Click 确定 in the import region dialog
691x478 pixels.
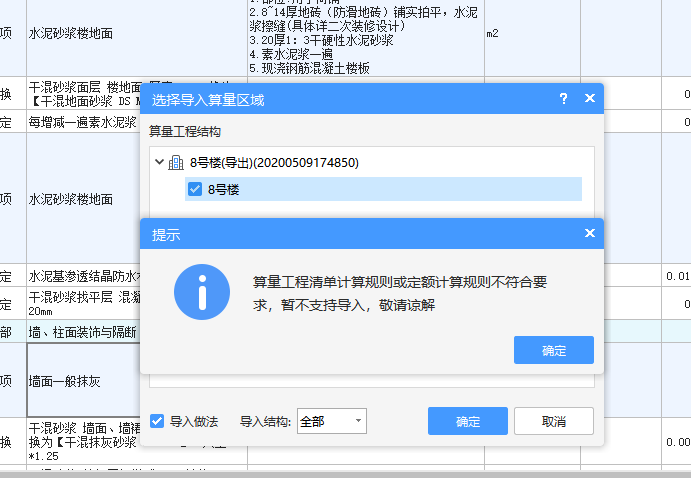click(468, 421)
